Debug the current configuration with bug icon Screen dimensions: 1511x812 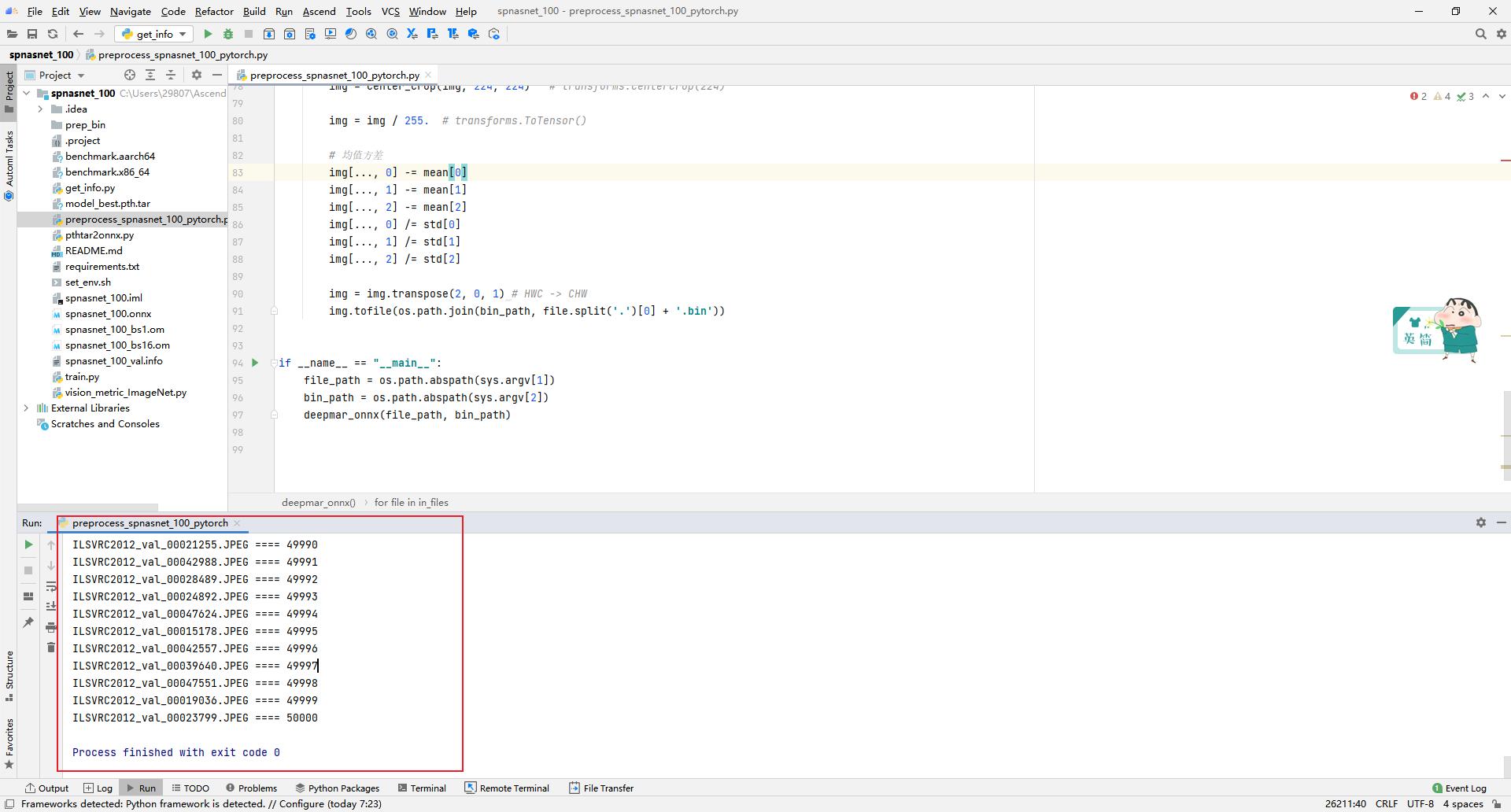pyautogui.click(x=227, y=34)
